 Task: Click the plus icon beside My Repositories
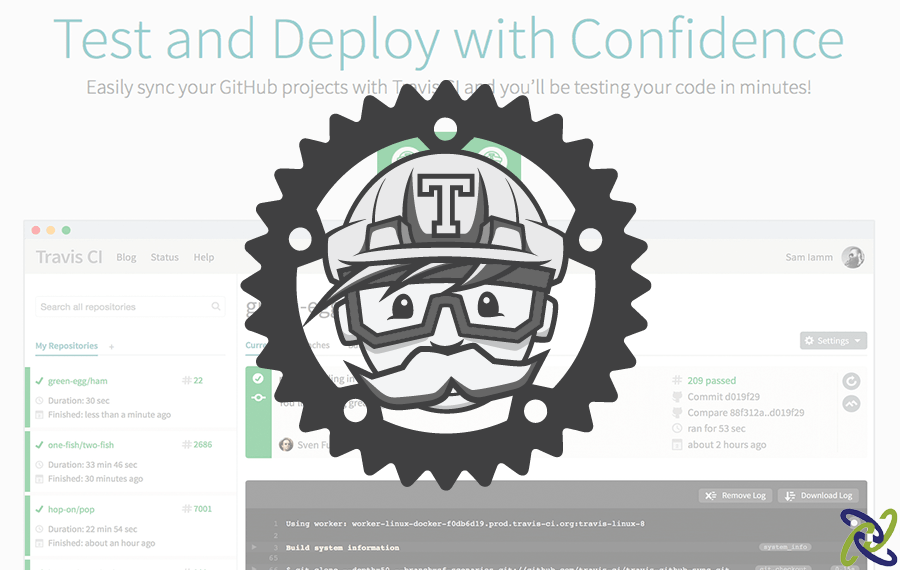(x=111, y=347)
